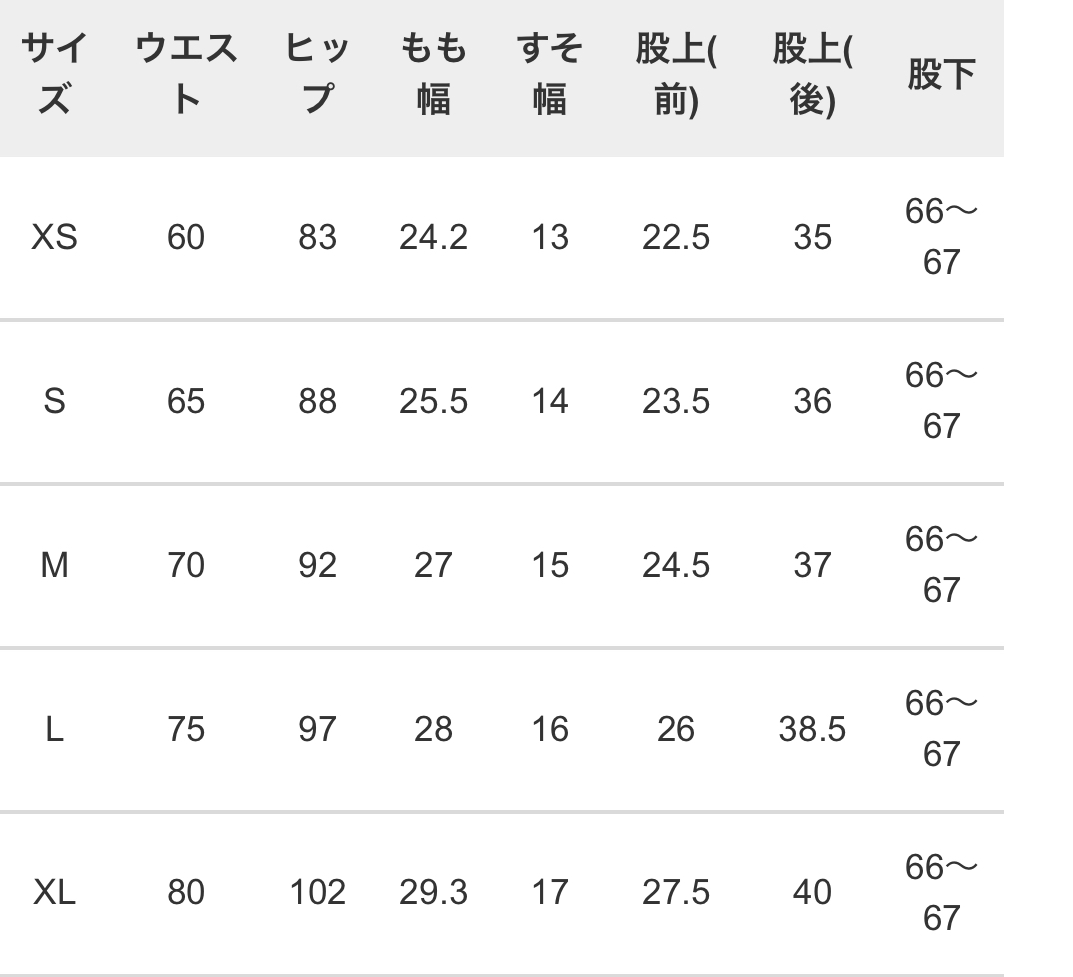
Task: Click the XS thigh width 24.2
Action: 434,237
